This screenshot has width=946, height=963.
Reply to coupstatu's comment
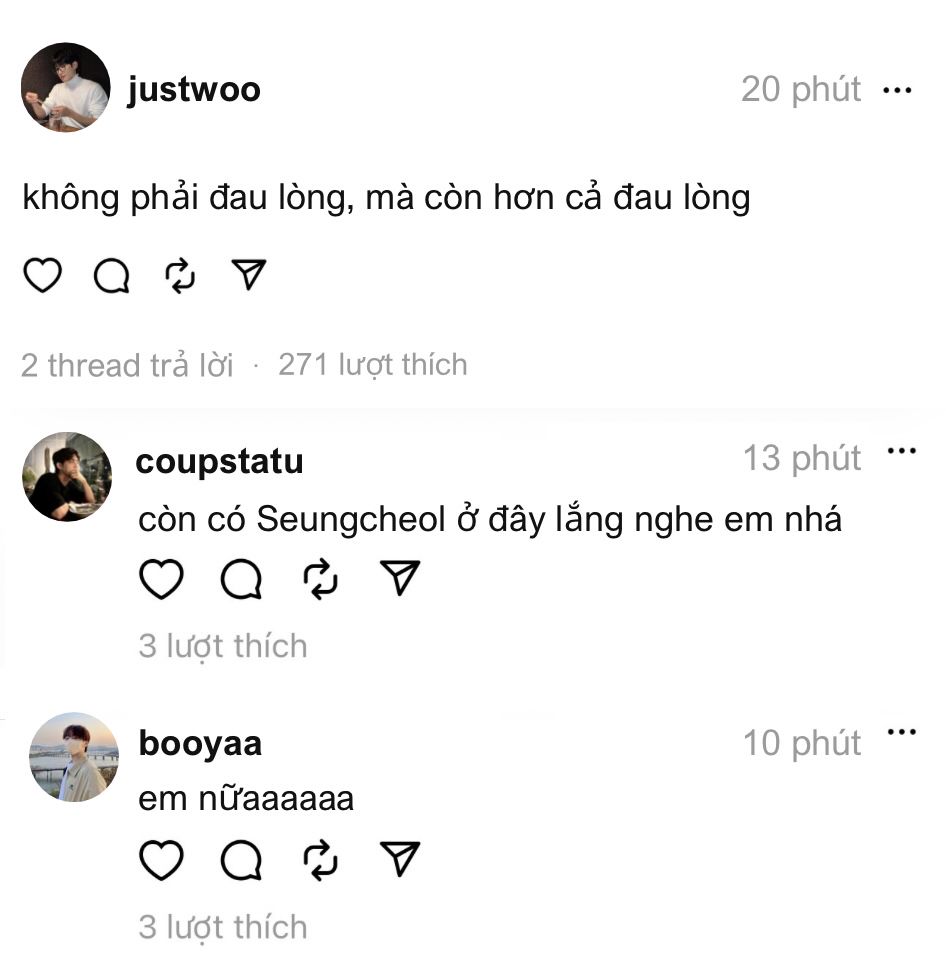tap(241, 579)
